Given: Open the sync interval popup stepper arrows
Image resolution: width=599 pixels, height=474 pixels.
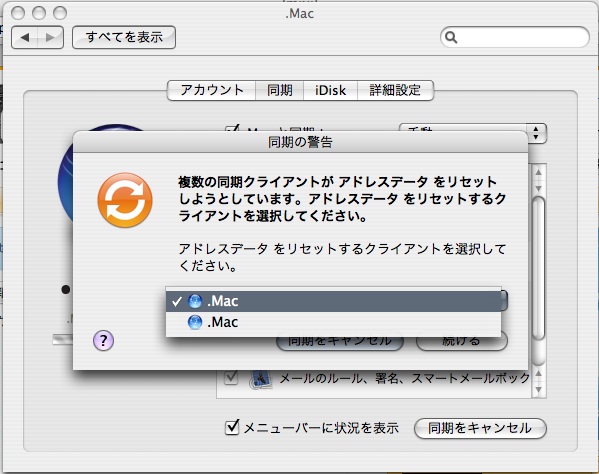Looking at the screenshot, I should coord(536,133).
